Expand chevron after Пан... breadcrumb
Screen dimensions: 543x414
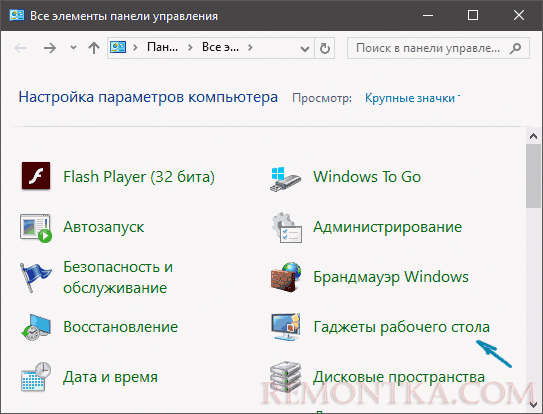pyautogui.click(x=190, y=47)
